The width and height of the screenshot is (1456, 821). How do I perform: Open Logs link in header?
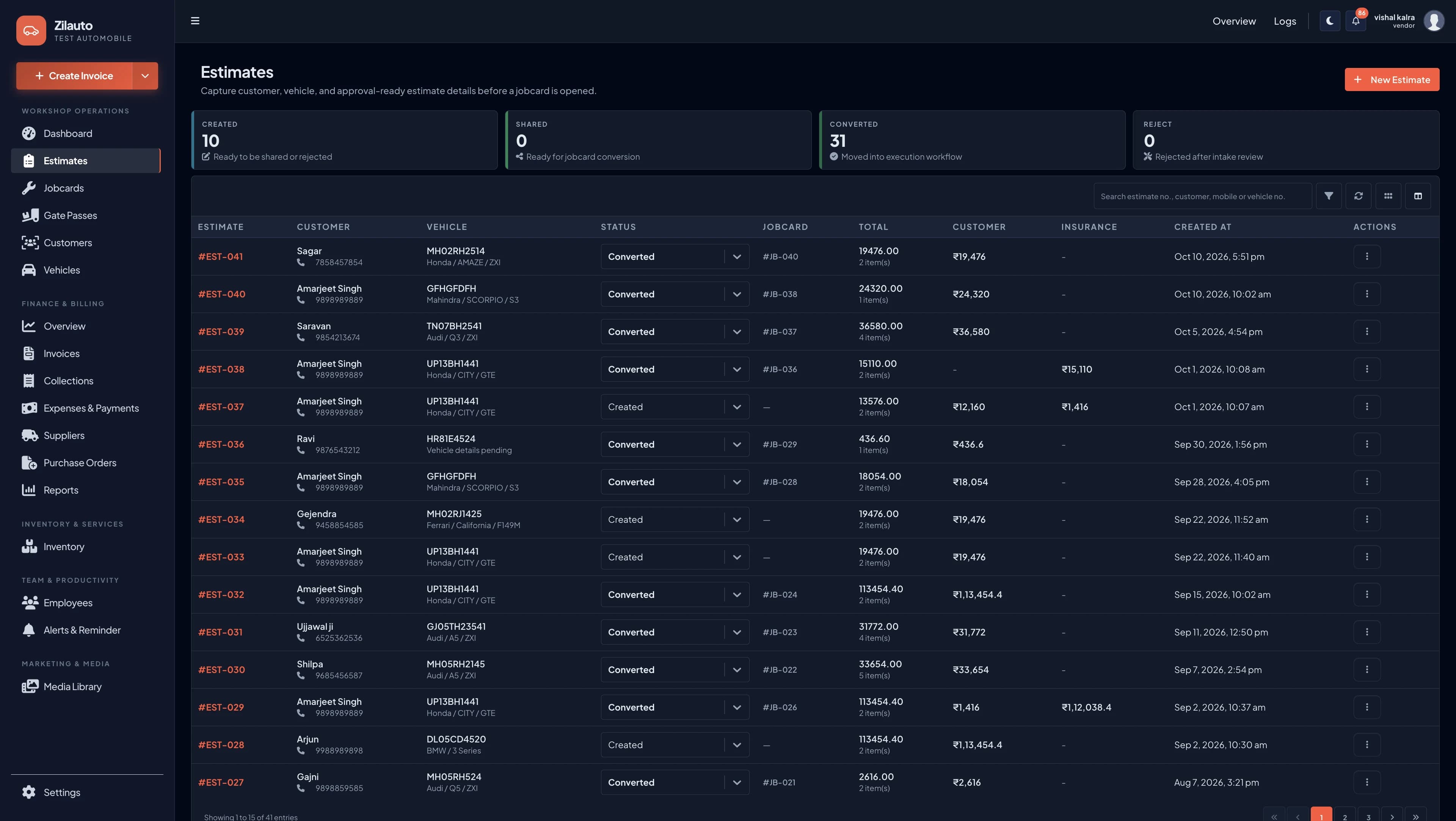tap(1285, 21)
